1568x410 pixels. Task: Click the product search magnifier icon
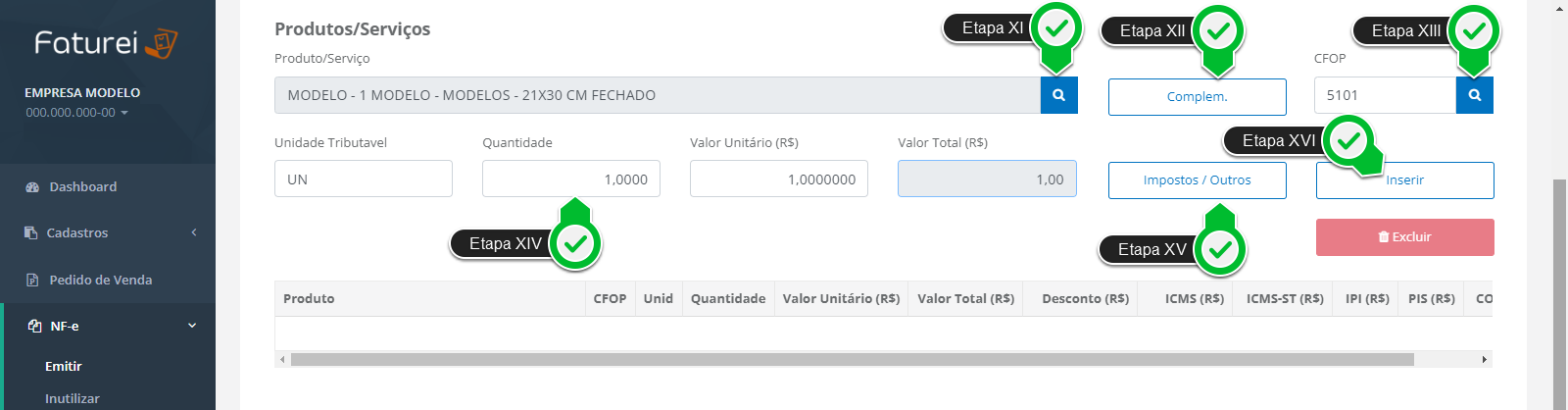(1058, 95)
